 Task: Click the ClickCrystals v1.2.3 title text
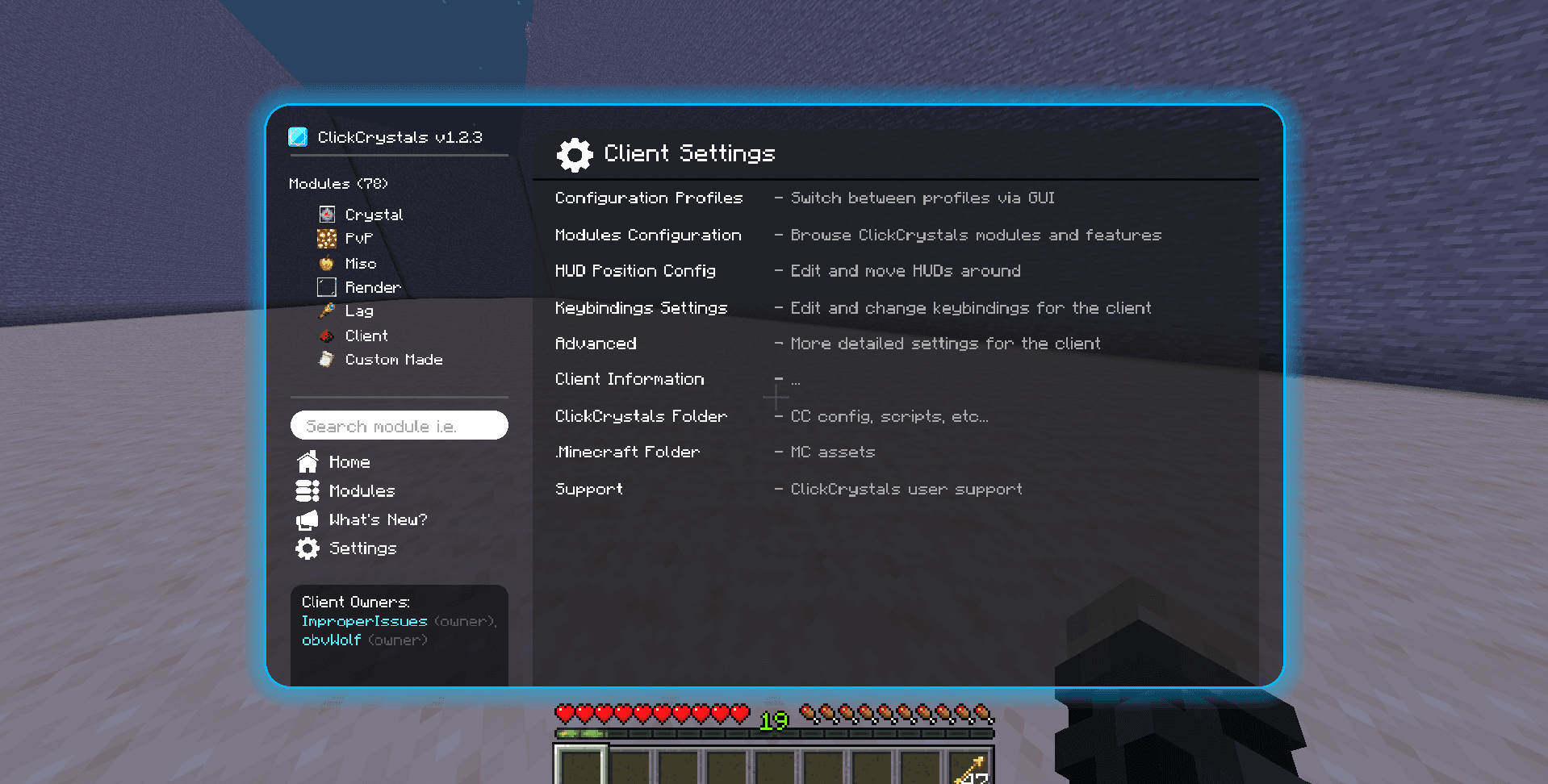click(400, 137)
